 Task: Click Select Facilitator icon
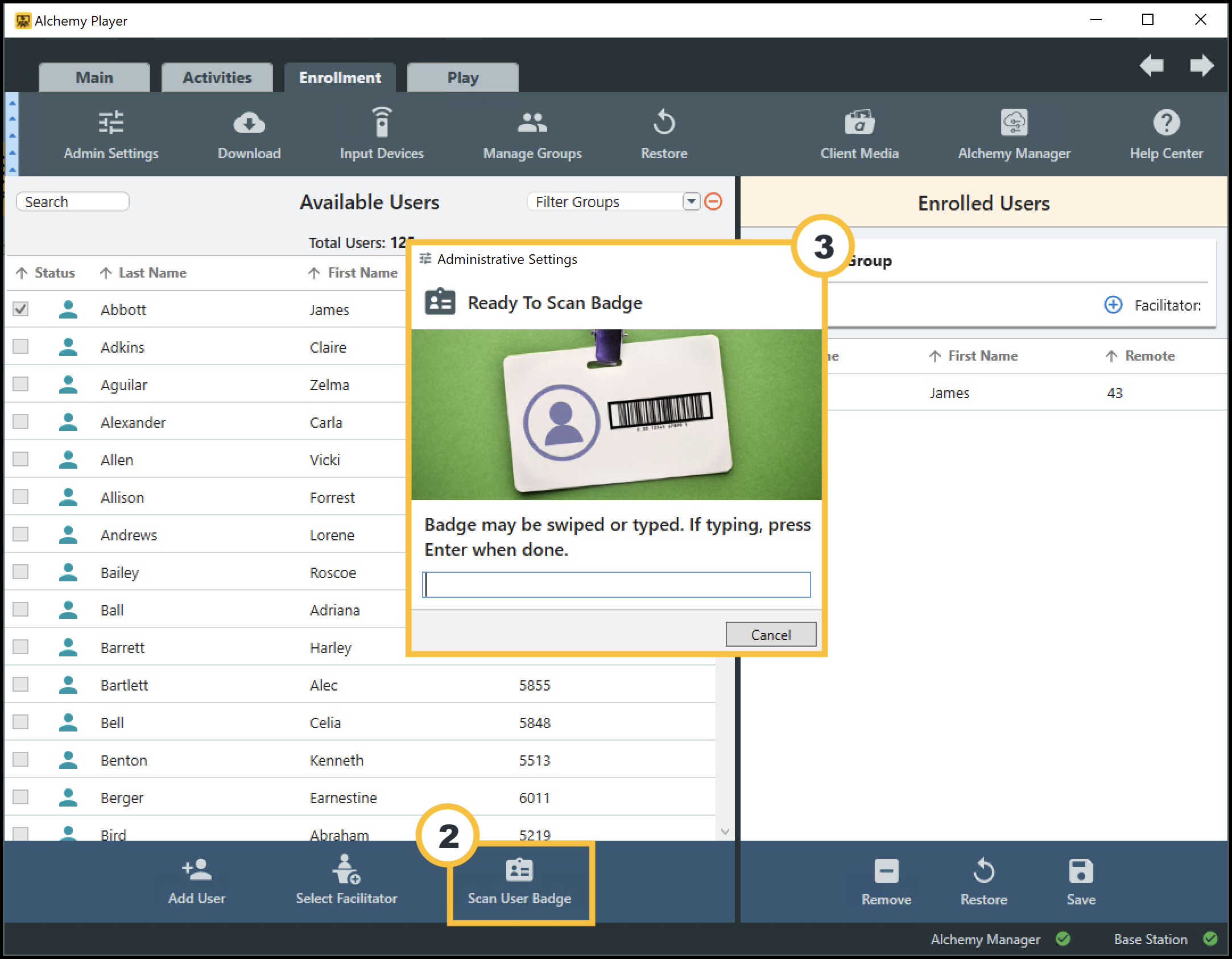click(346, 869)
